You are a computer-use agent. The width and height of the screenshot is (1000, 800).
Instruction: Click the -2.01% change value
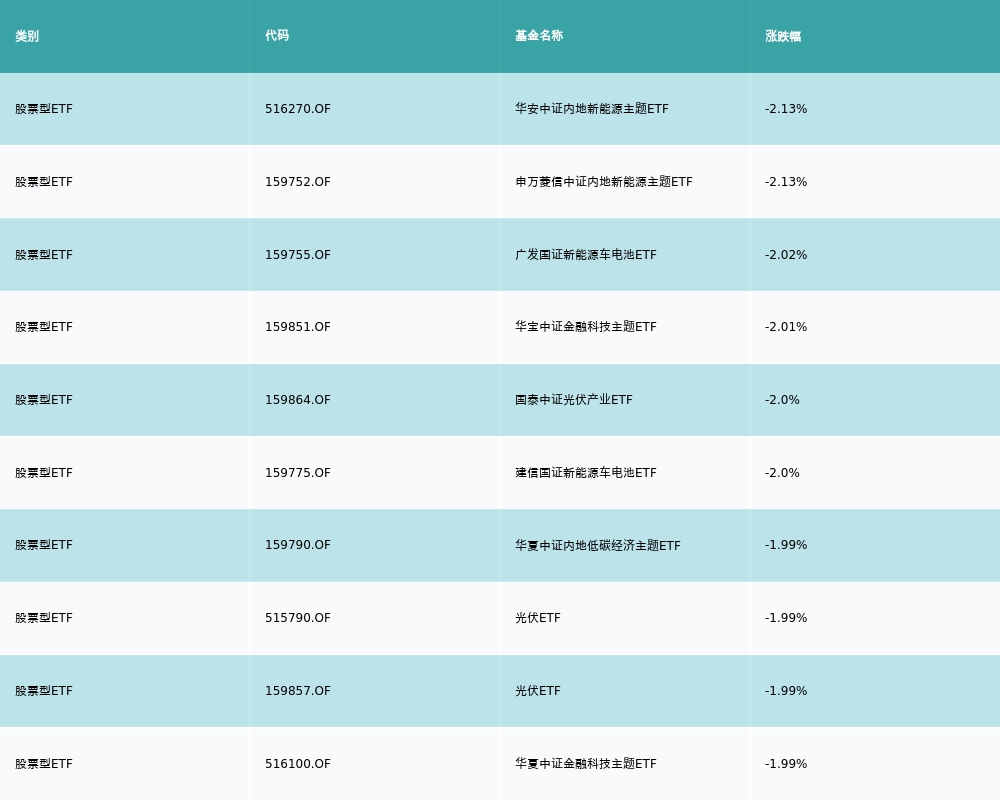click(x=786, y=327)
